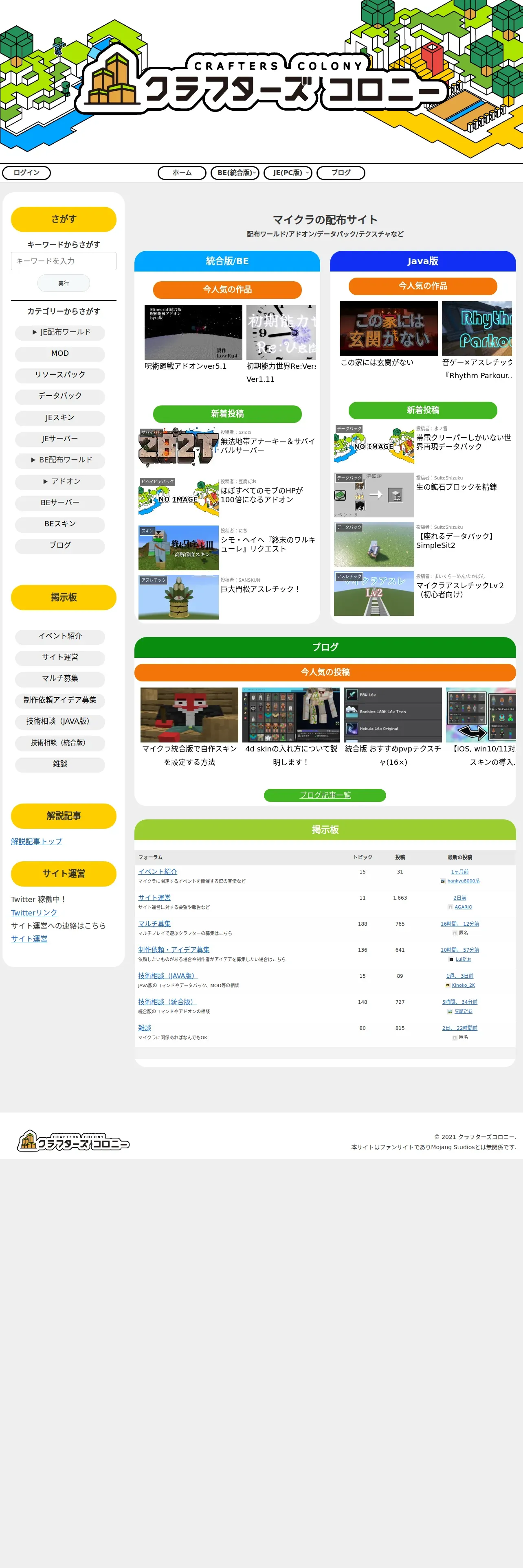Click 解説記事トップ link
Screen dimensions: 523x1568
click(37, 841)
